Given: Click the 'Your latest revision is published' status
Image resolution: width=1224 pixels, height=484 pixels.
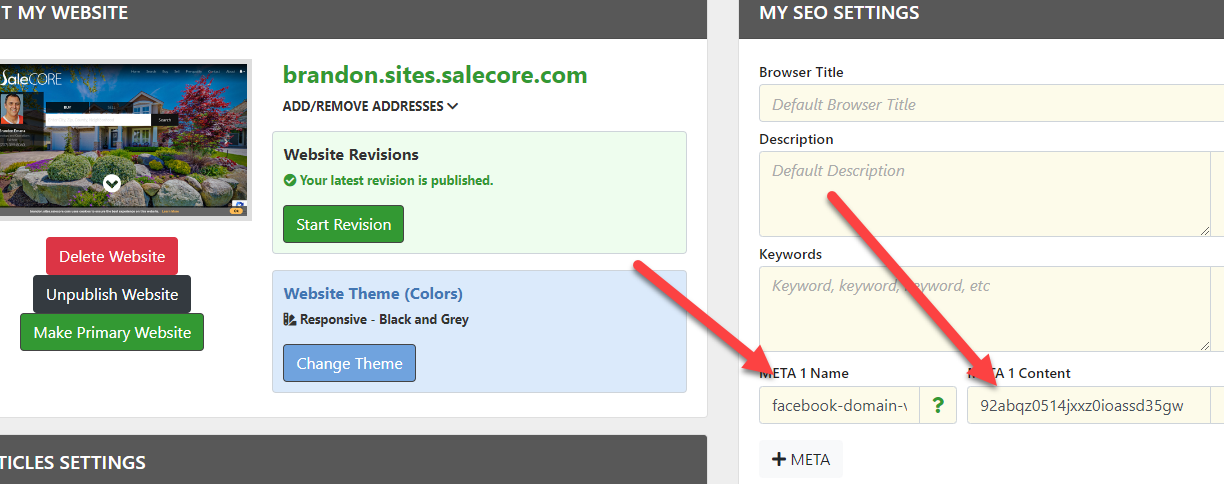Looking at the screenshot, I should (x=396, y=181).
